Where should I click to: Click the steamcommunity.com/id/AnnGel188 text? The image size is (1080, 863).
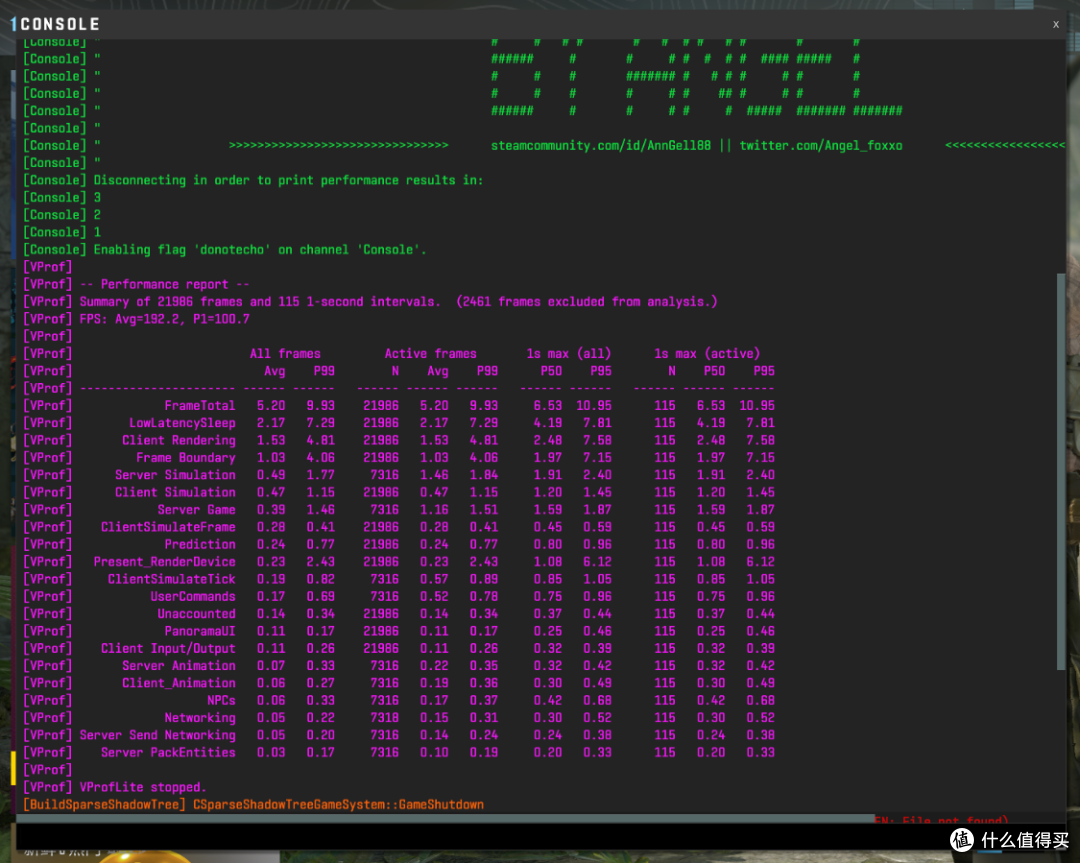[x=600, y=145]
